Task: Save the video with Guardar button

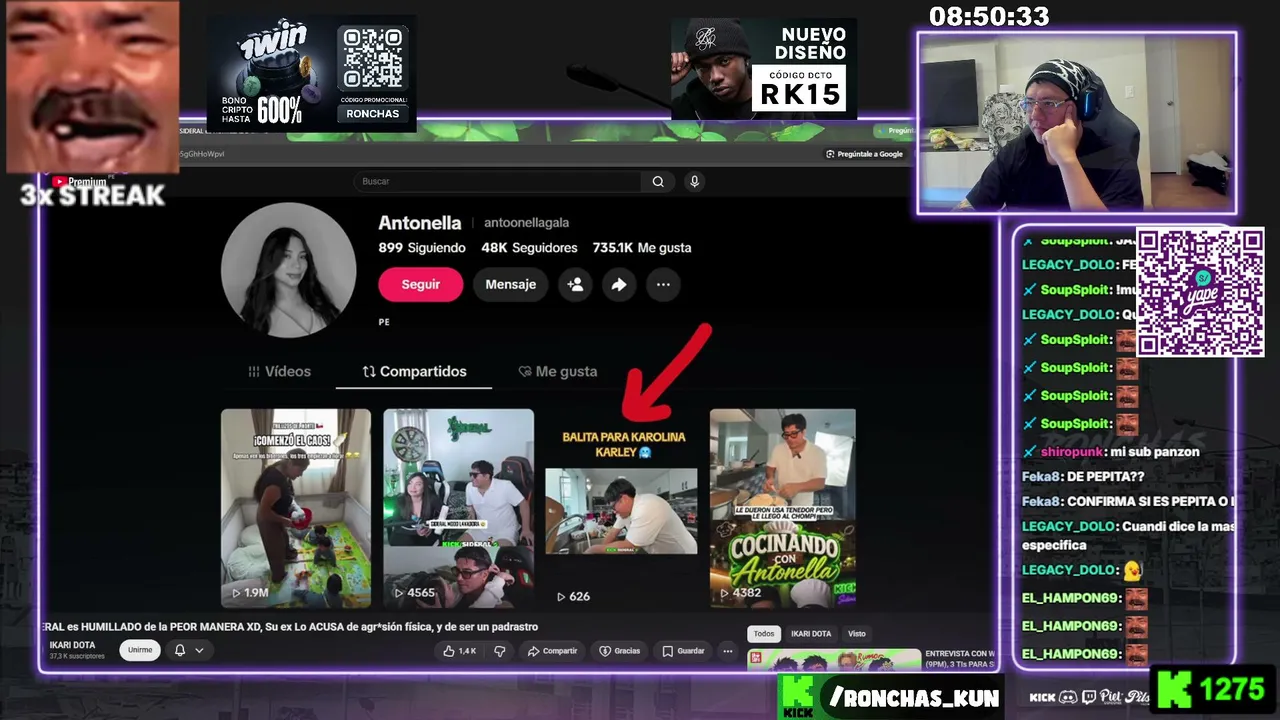Action: click(683, 651)
